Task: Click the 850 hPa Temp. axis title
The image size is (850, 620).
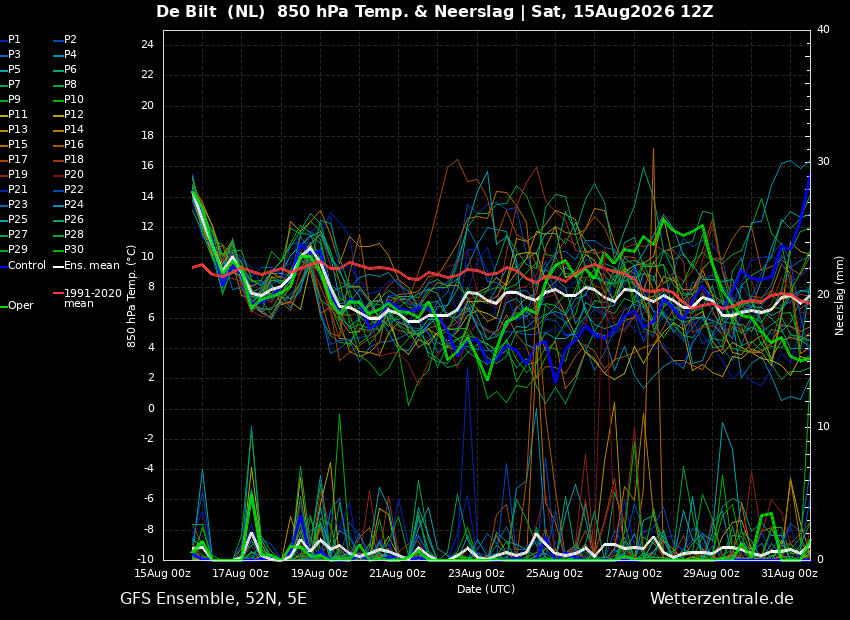Action: point(132,296)
